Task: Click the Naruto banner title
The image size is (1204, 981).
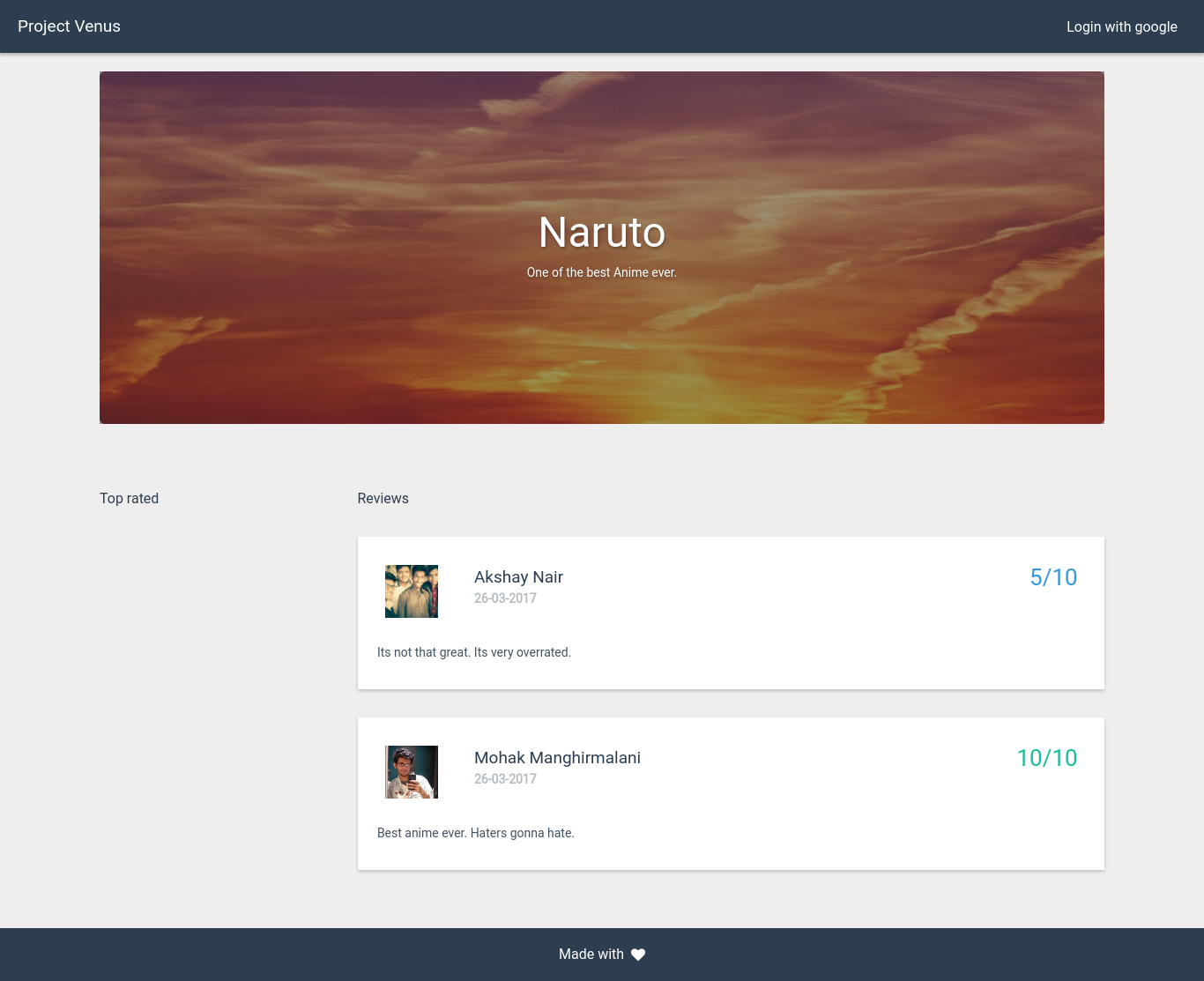Action: (x=602, y=233)
